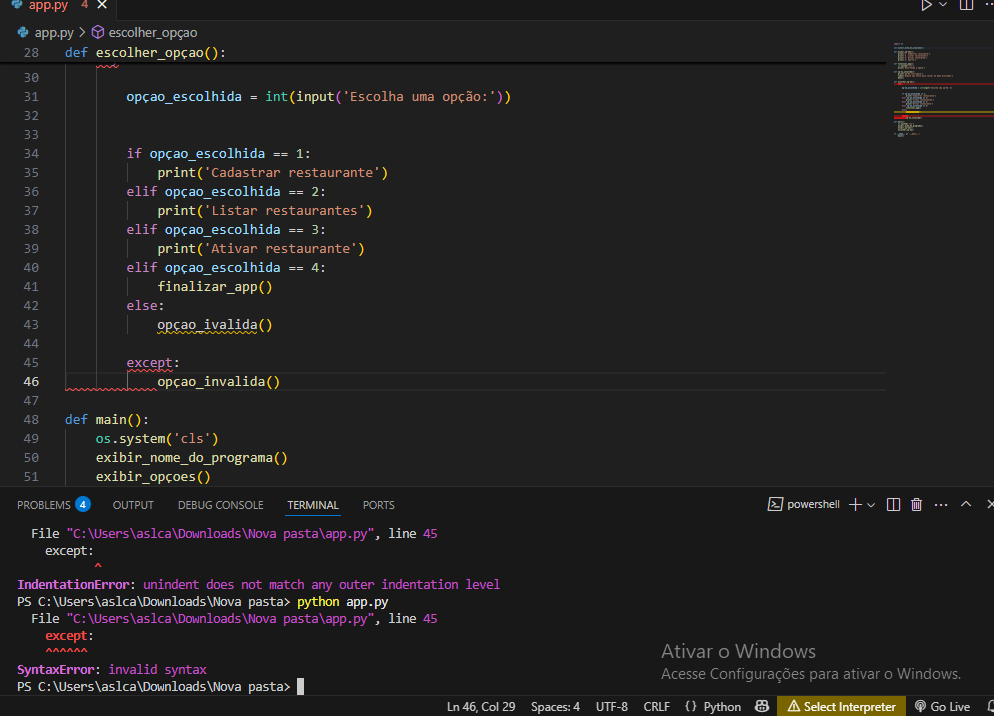This screenshot has height=716, width=994.
Task: Click the IndentationError message in terminal
Action: (x=259, y=584)
